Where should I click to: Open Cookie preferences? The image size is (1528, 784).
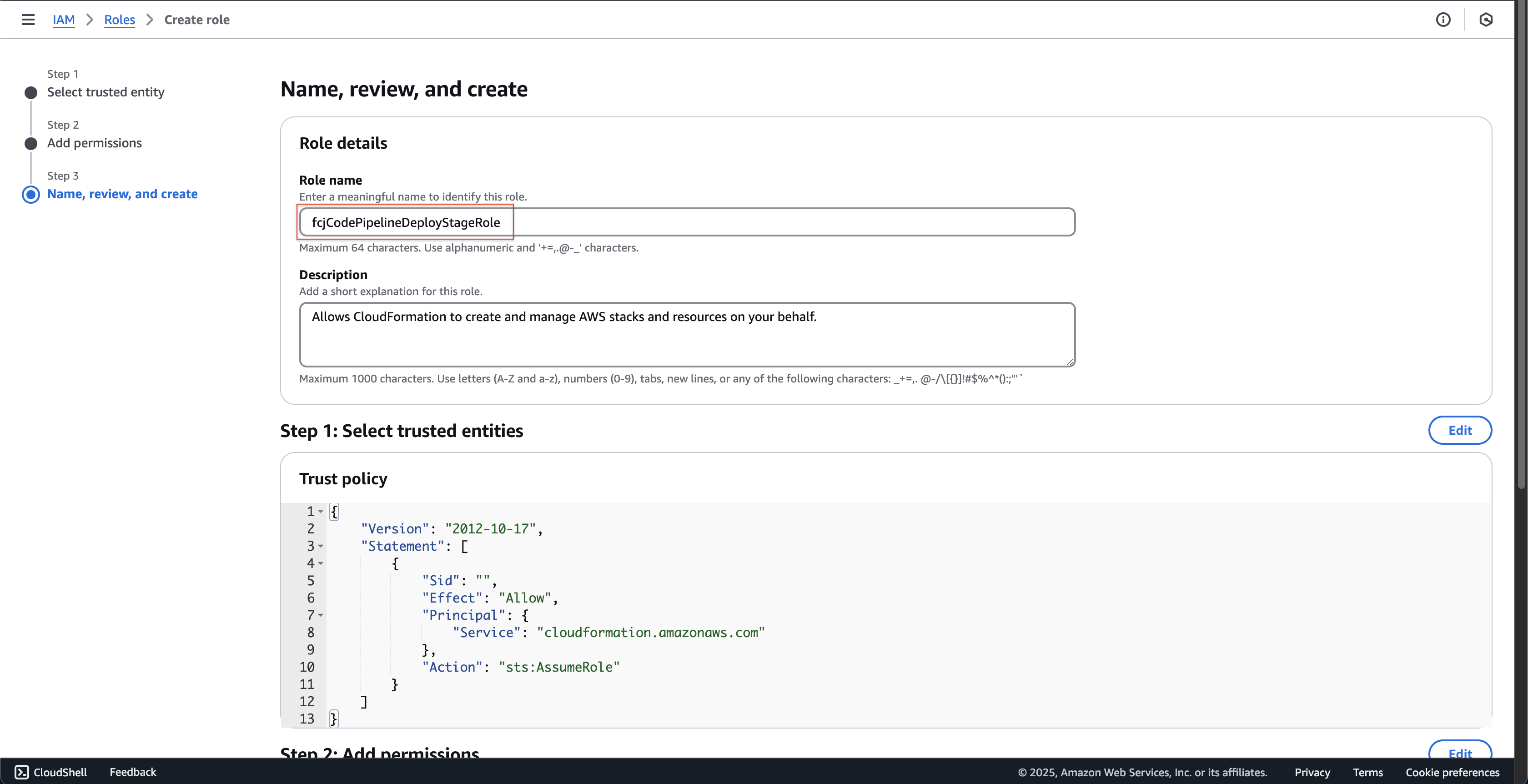point(1452,772)
